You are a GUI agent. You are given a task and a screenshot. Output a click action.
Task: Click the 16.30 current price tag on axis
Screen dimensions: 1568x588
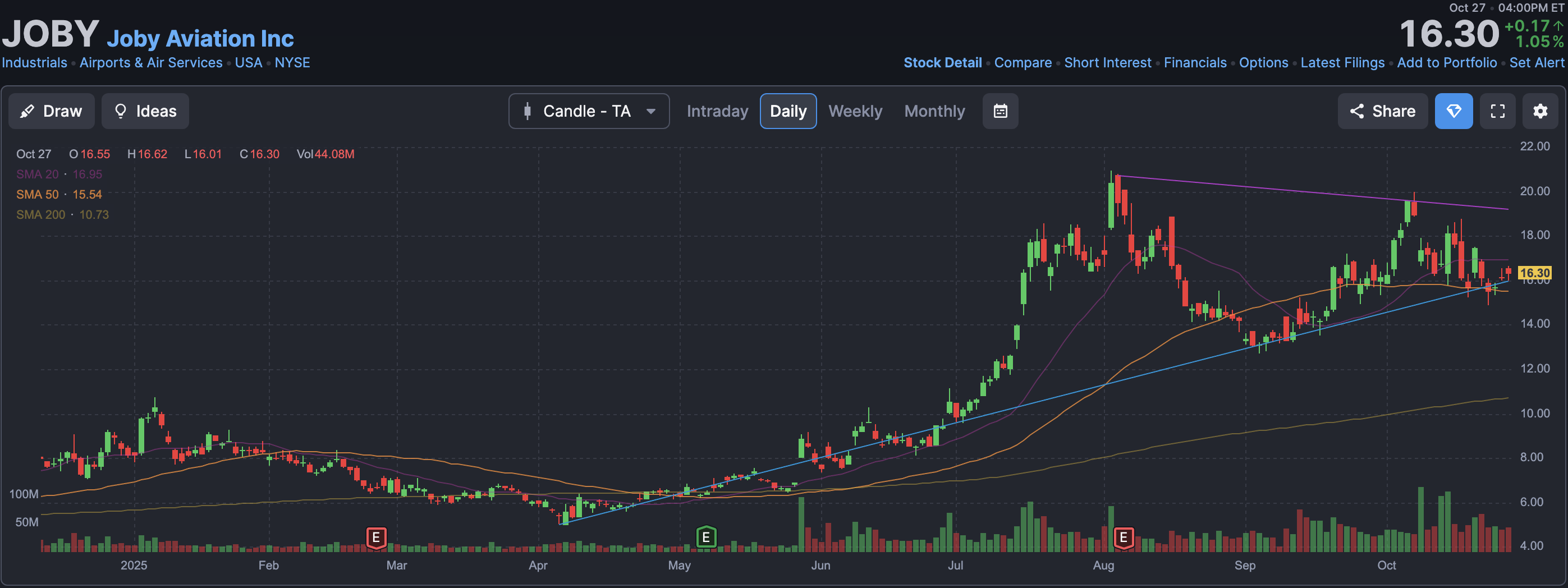click(x=1534, y=273)
